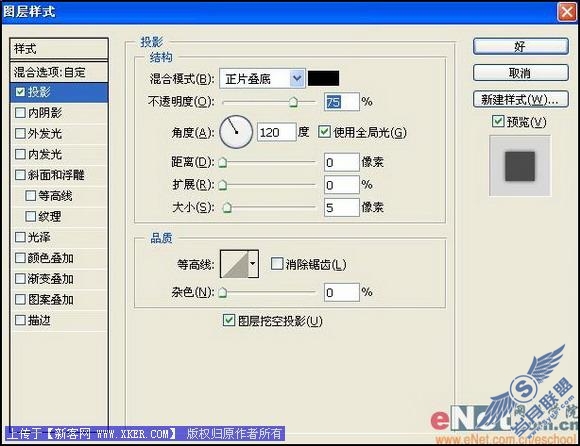Click the style preview square
580x446 pixels.
tap(520, 166)
